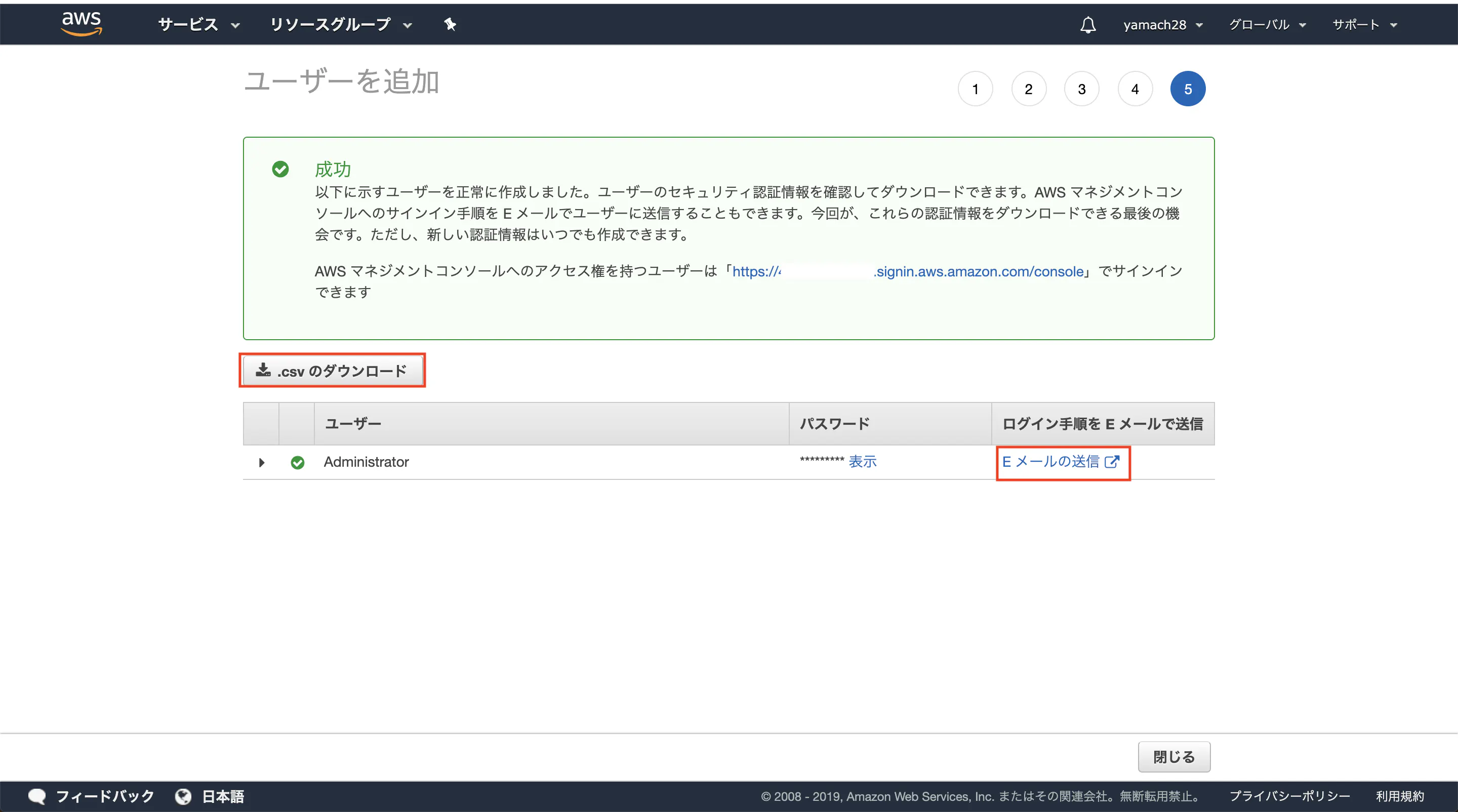This screenshot has height=812, width=1458.
Task: Show the password via 表示 link
Action: (x=862, y=462)
